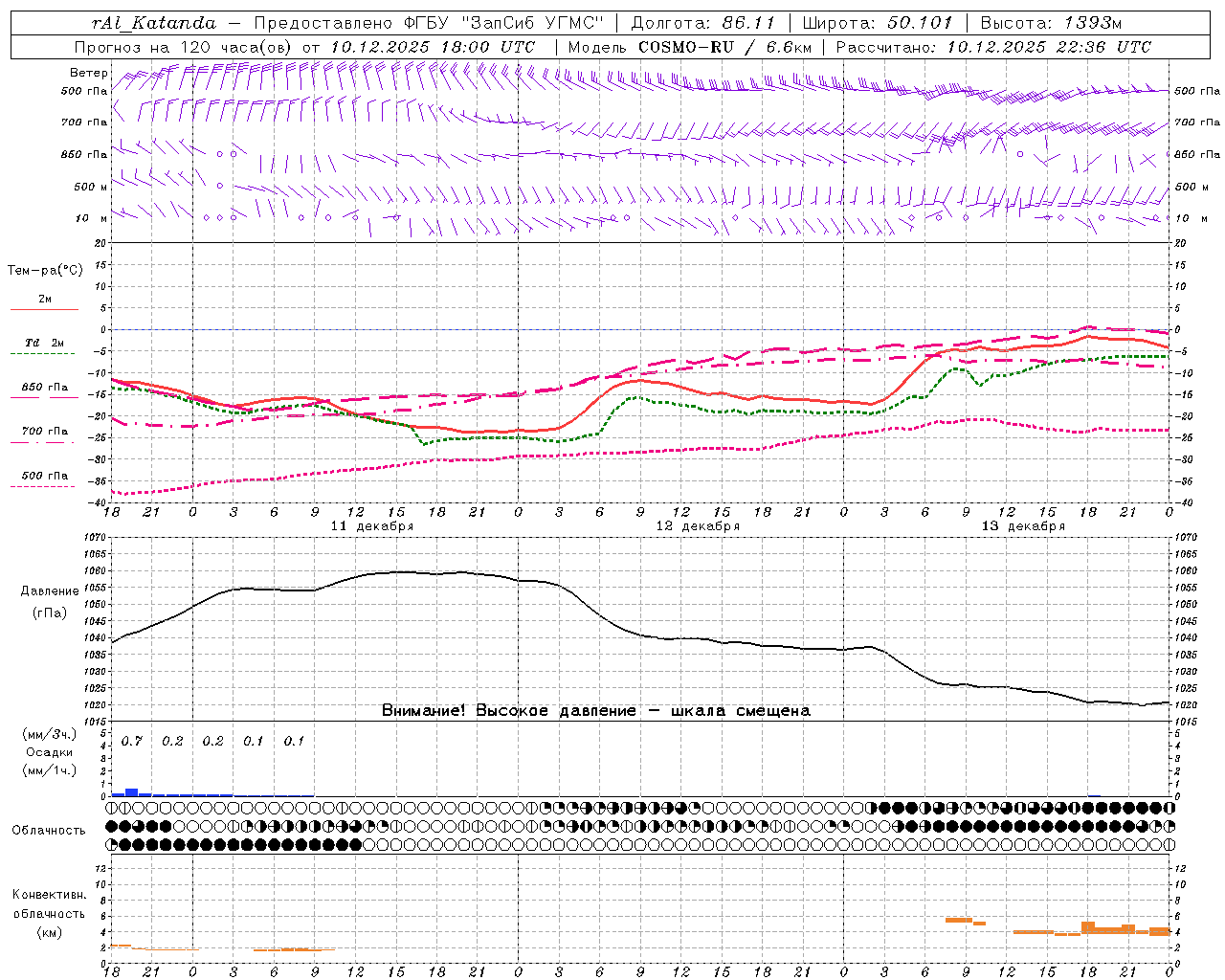Viewport: 1225px width, 980px height.
Task: Click the Ветер wind panel label
Action: 88,73
